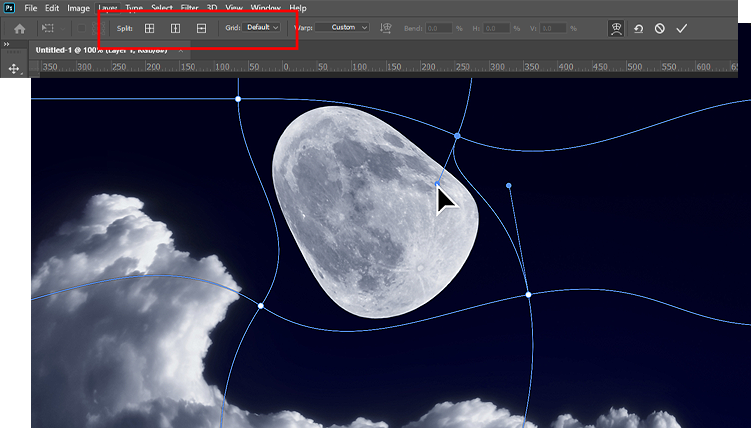
Task: Click the Bend percentage input field
Action: point(439,28)
